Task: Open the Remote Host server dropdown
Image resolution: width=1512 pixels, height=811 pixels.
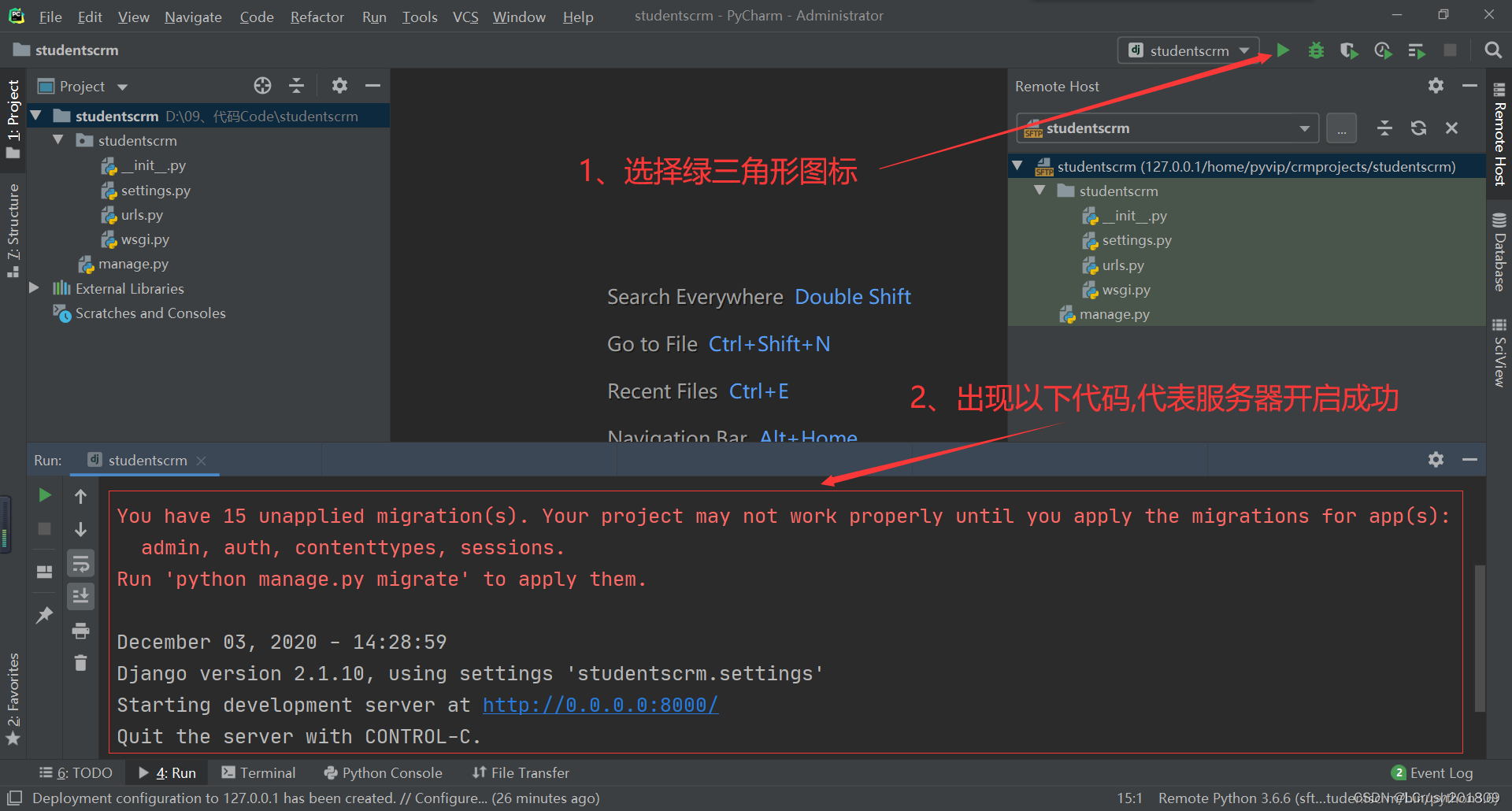Action: coord(1304,128)
